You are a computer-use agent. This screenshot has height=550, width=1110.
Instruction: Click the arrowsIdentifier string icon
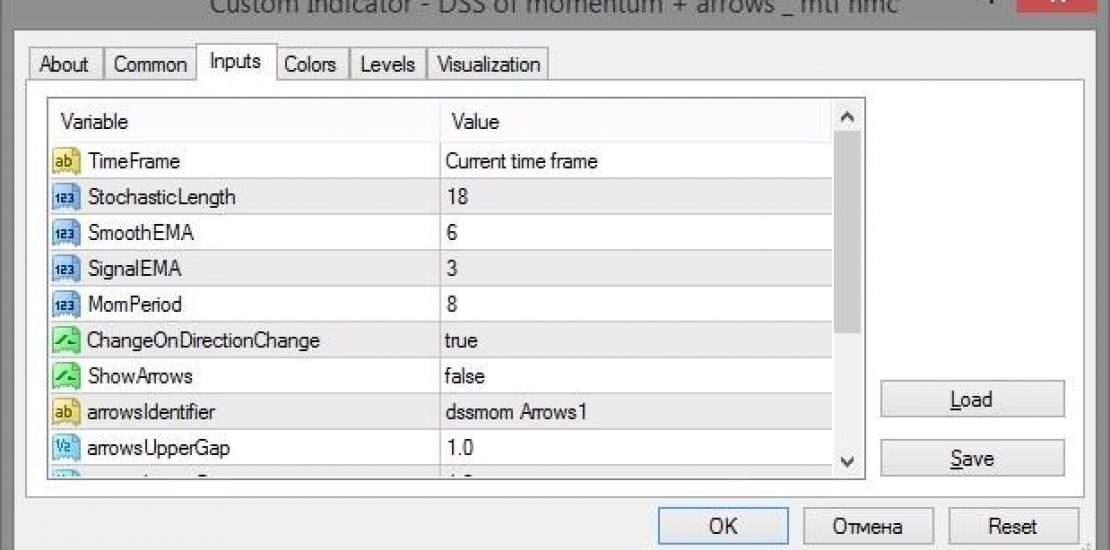[x=66, y=412]
